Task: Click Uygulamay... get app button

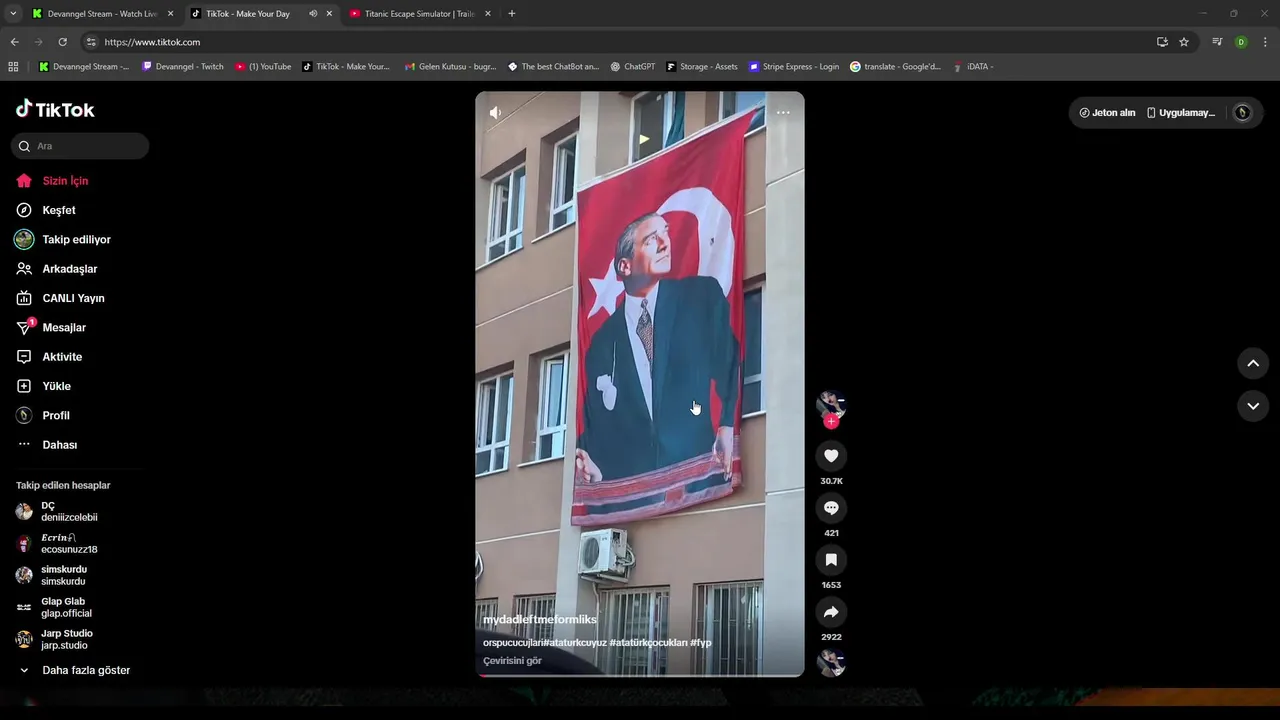Action: coord(1181,113)
